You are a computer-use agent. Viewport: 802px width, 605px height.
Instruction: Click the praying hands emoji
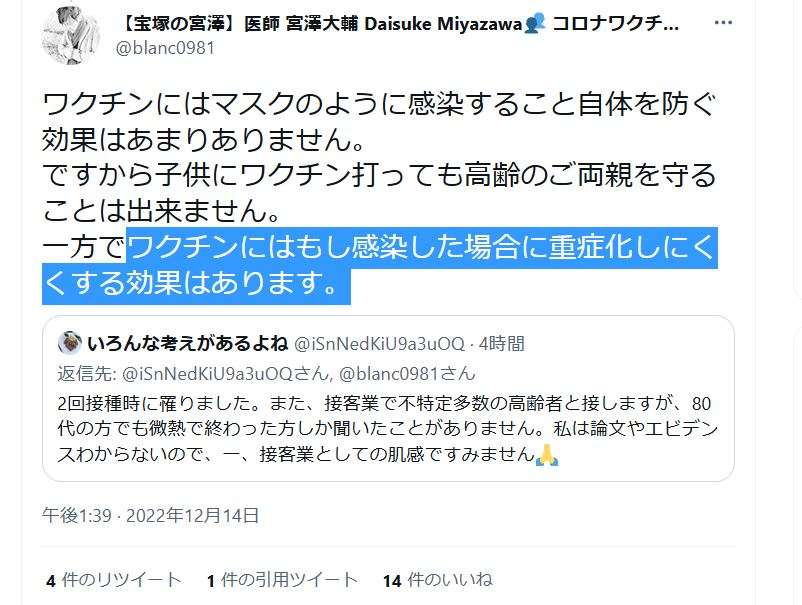click(x=547, y=454)
